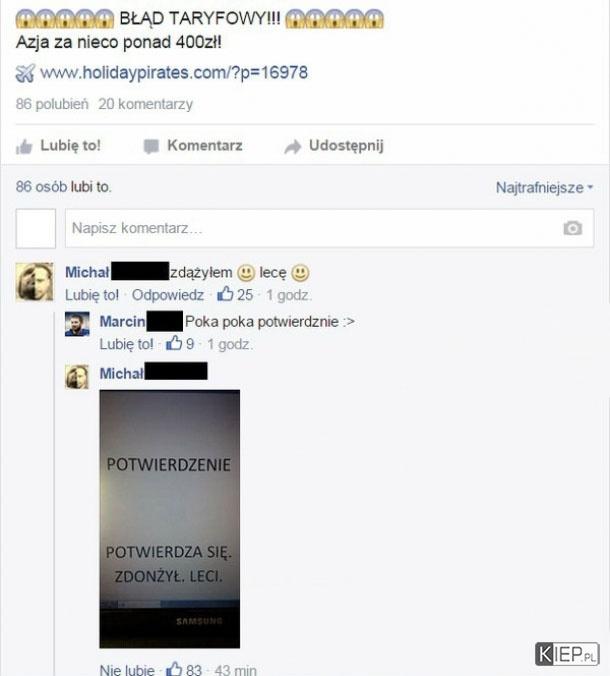Click the thumbs-up icon beside Lubię to!
610x676 pixels.
(24, 147)
